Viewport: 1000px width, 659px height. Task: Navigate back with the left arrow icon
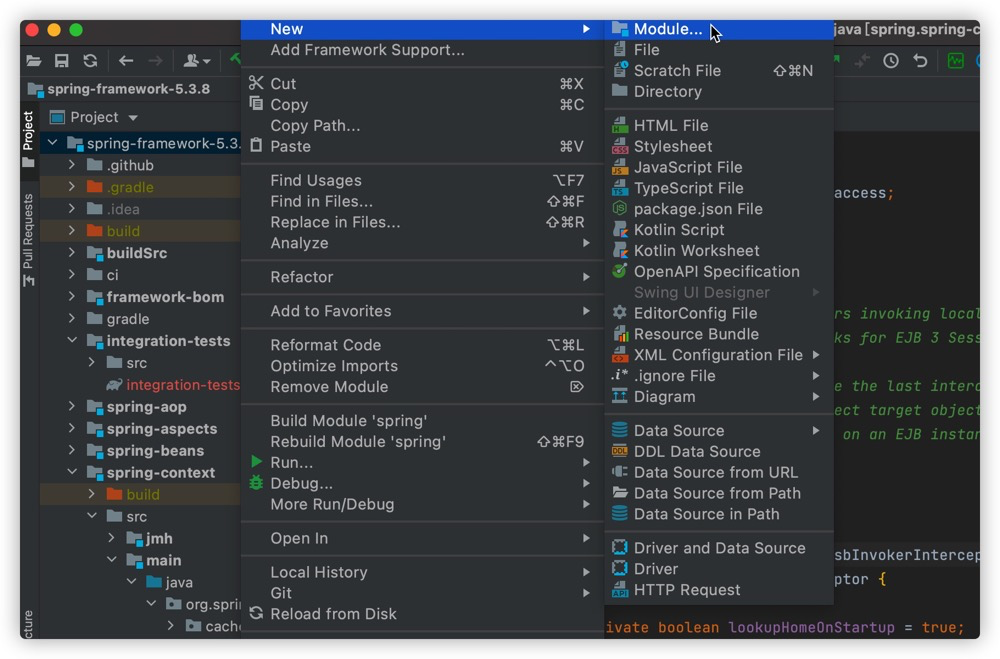click(x=126, y=61)
